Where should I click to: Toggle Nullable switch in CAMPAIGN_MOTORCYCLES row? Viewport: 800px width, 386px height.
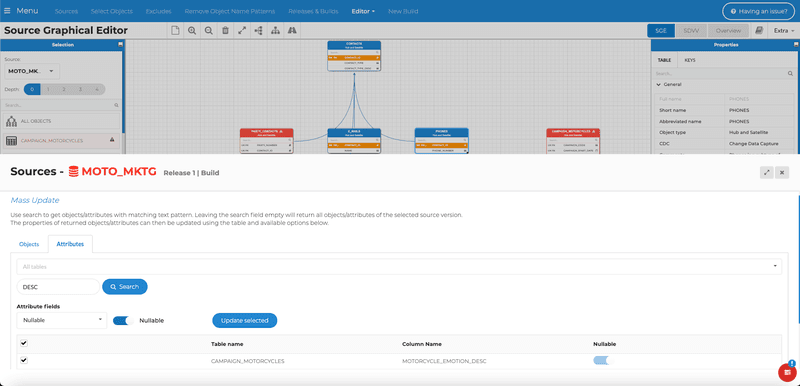pos(603,361)
